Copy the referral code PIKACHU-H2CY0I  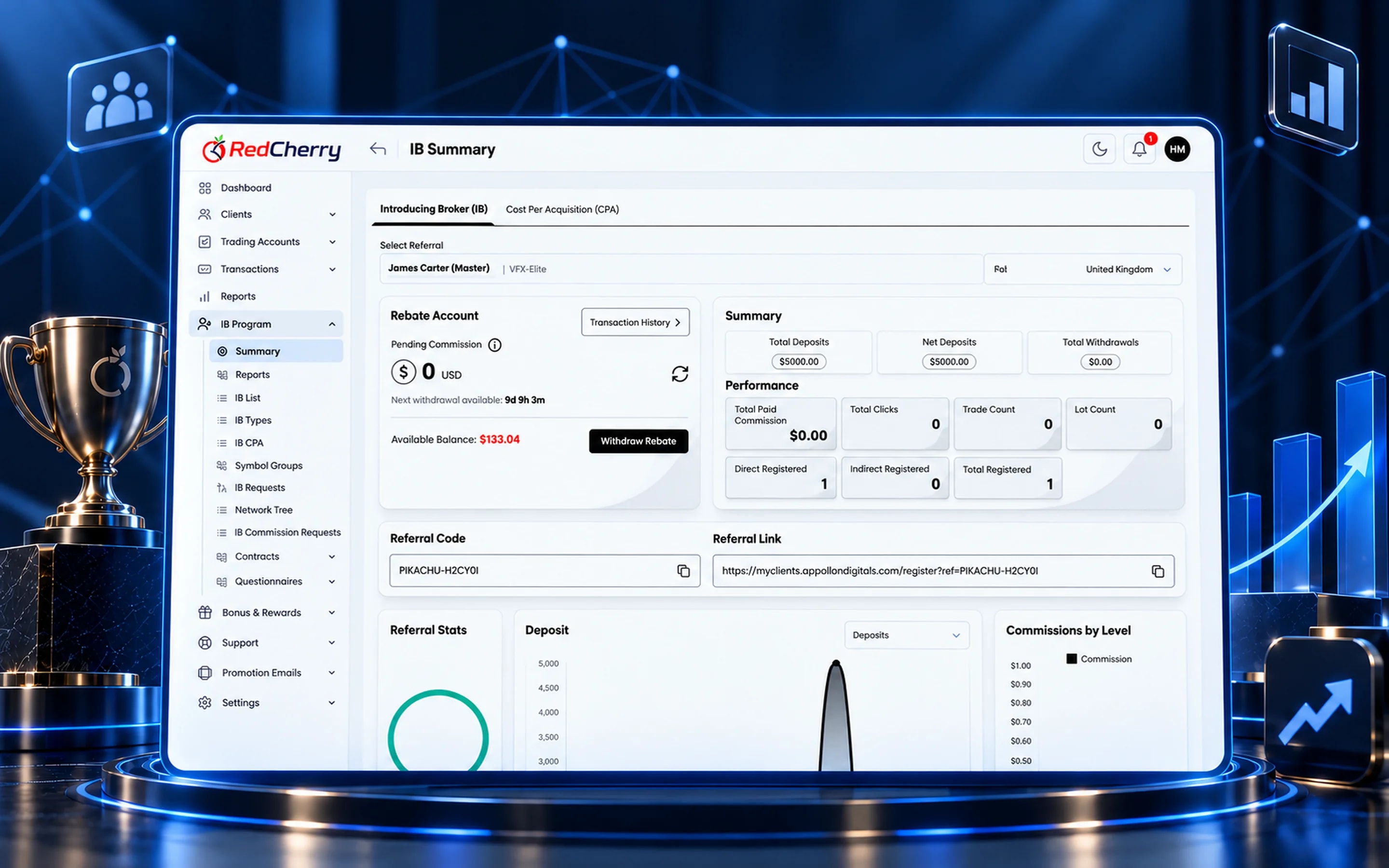point(683,570)
